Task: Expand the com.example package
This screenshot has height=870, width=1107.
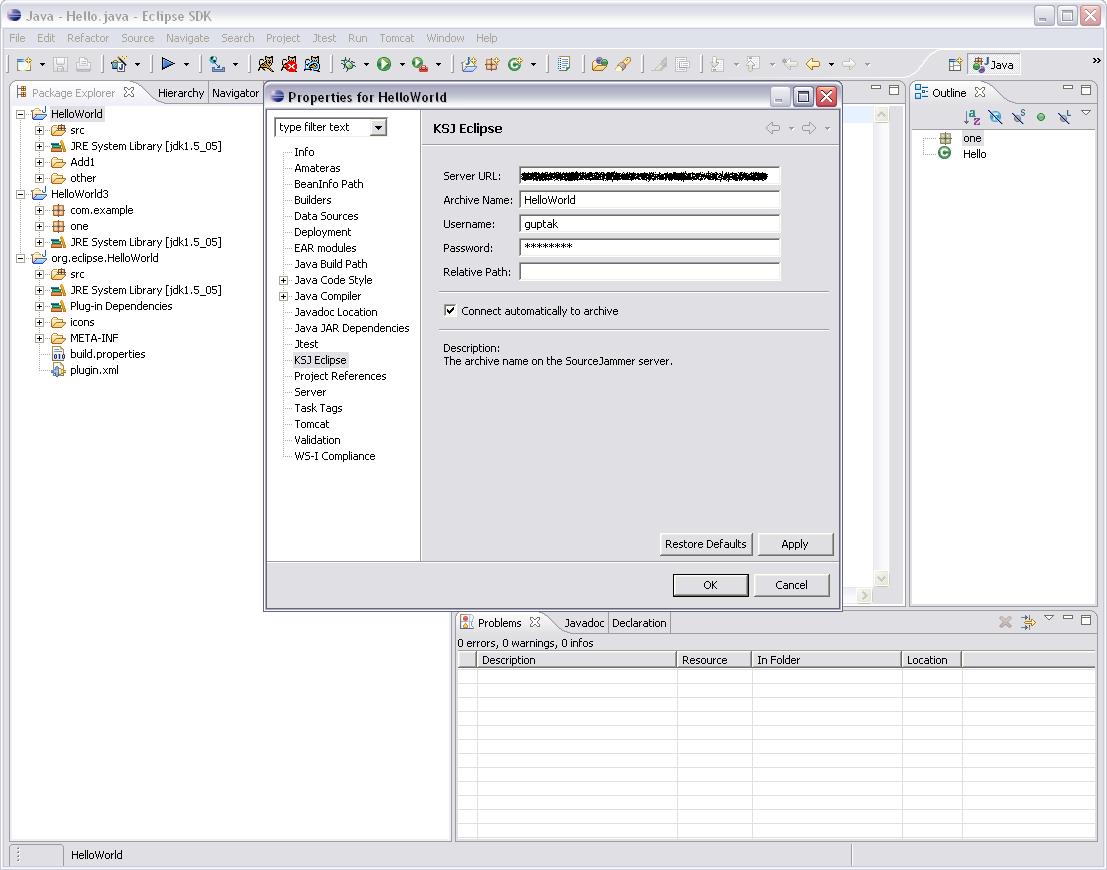Action: pyautogui.click(x=40, y=210)
